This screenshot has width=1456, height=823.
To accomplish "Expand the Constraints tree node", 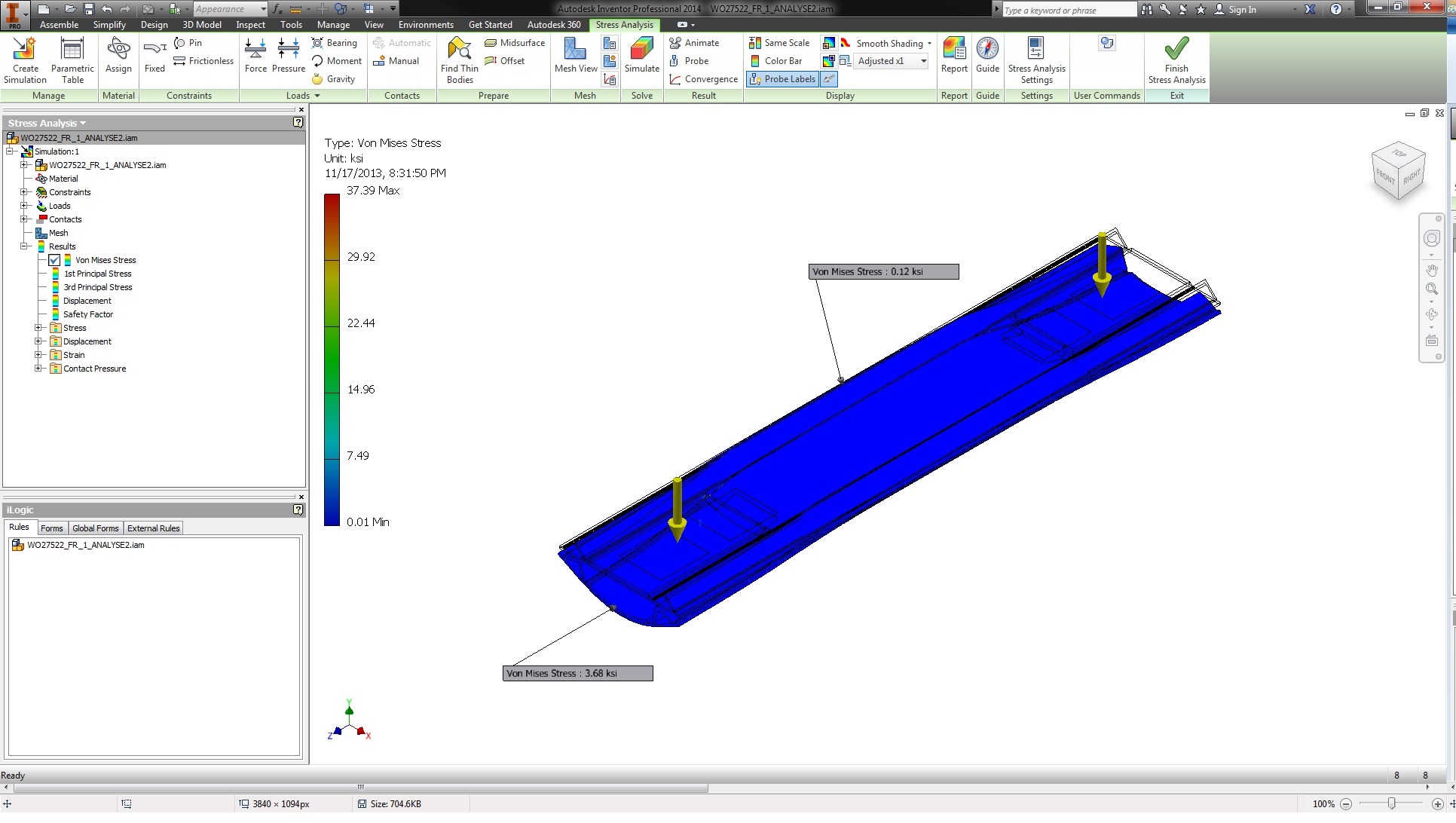I will 24,192.
